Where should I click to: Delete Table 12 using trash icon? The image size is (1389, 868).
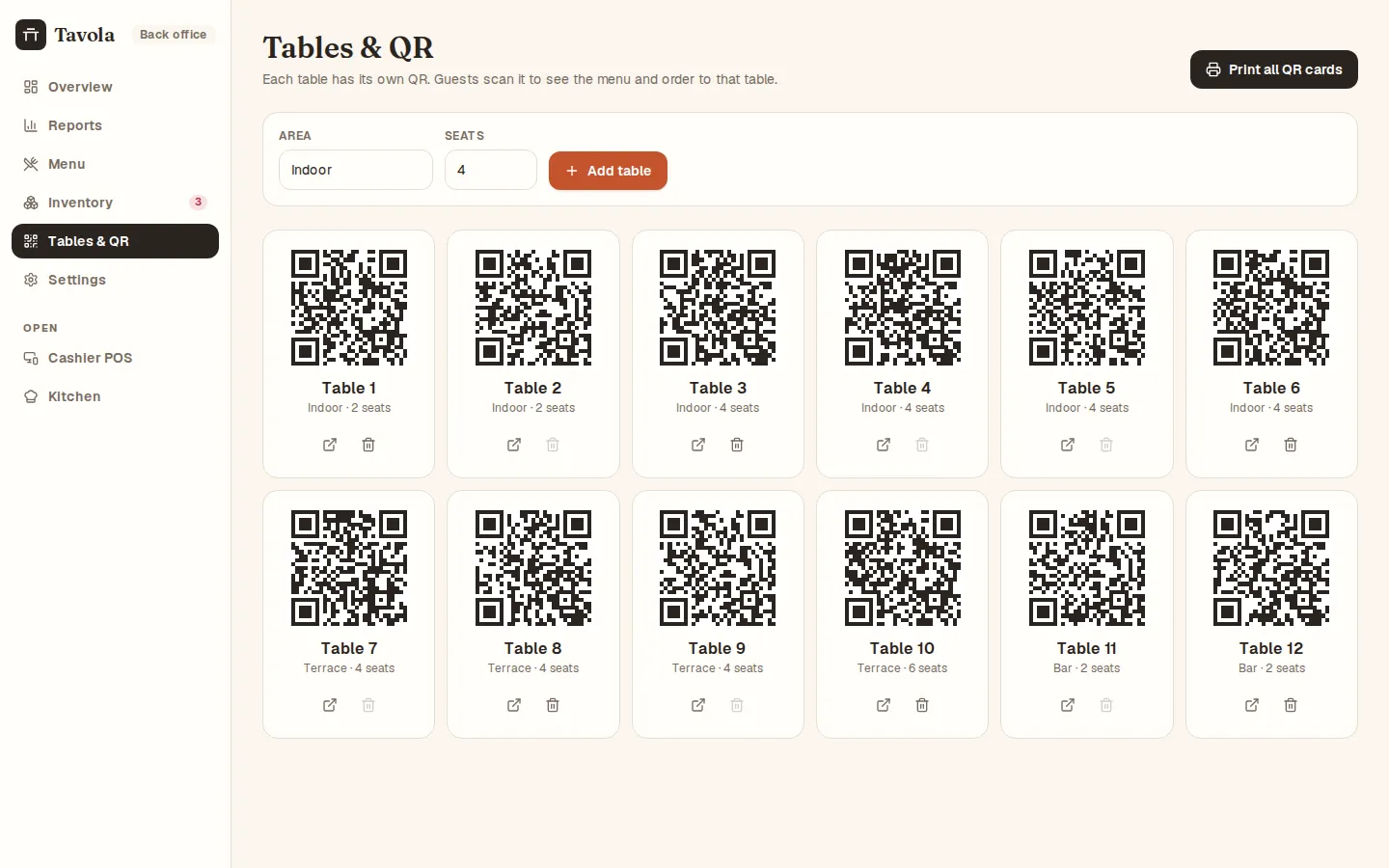pos(1291,705)
